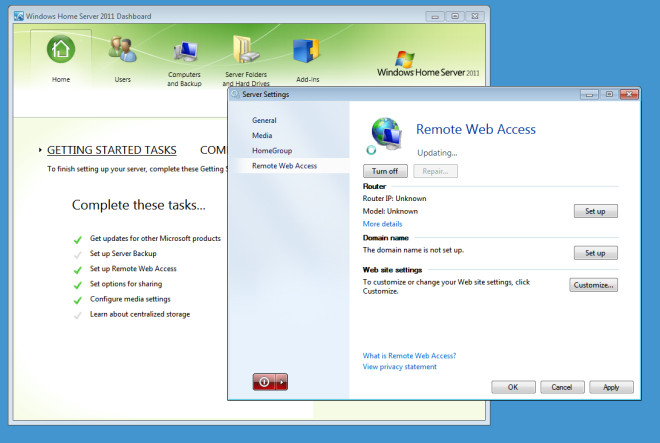Open the Home section in Dashboard

coord(61,58)
